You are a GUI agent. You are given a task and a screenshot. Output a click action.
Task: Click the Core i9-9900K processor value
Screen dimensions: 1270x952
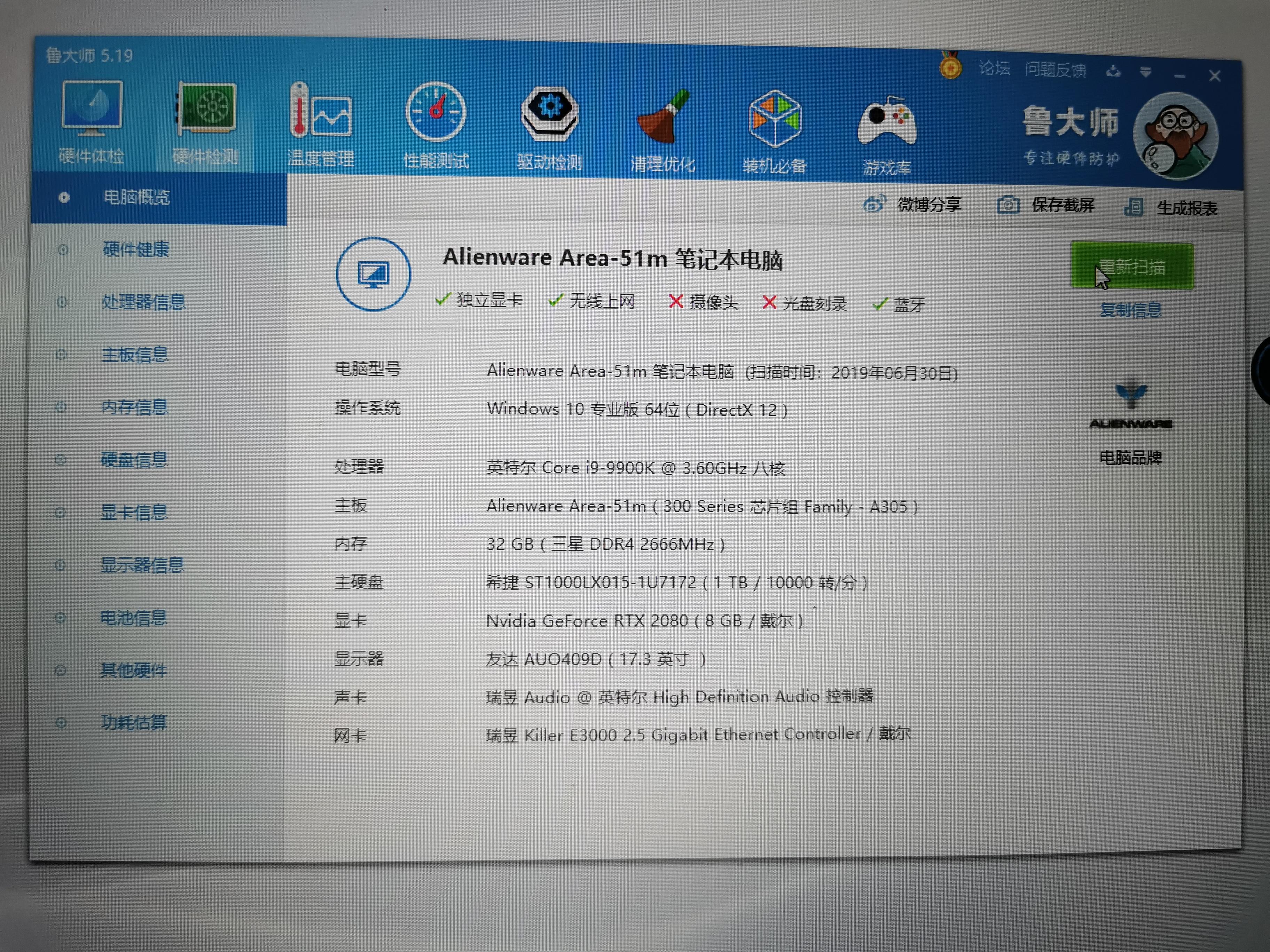click(x=636, y=468)
